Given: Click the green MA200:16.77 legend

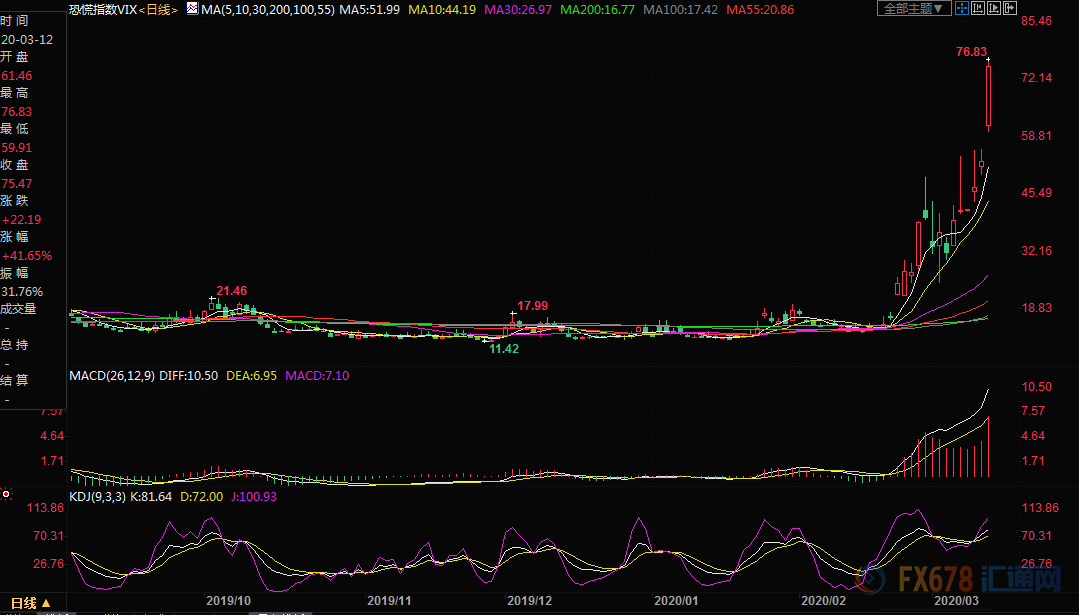Looking at the screenshot, I should click(598, 9).
